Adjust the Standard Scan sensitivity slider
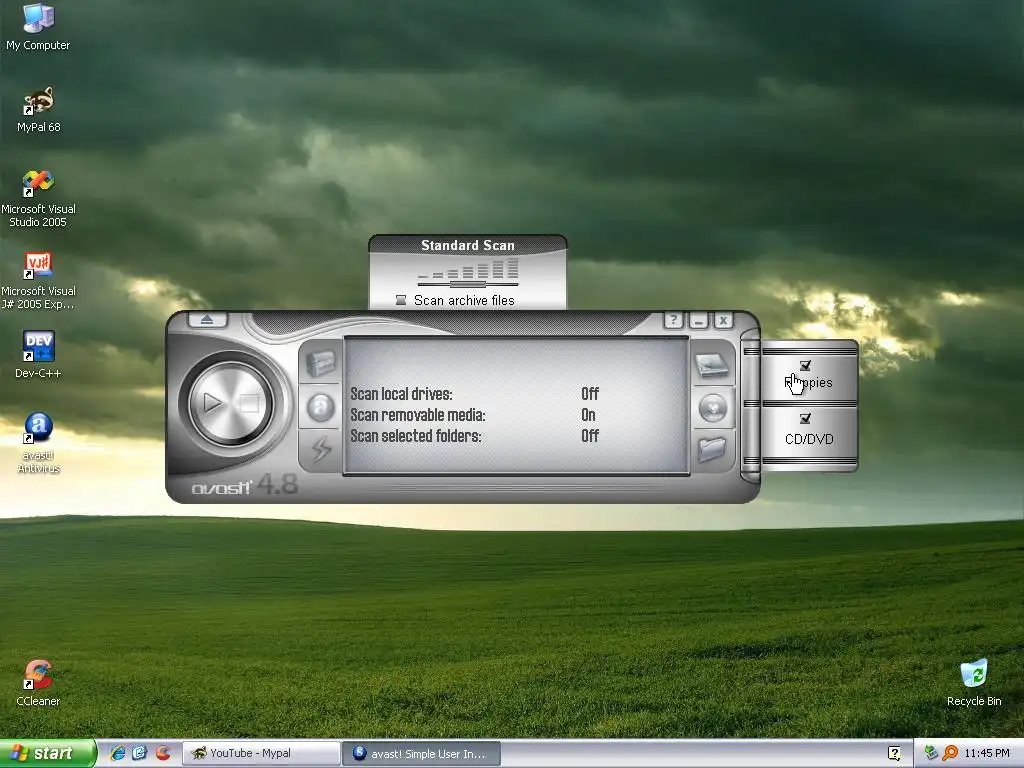Image resolution: width=1024 pixels, height=768 pixels. (x=468, y=284)
